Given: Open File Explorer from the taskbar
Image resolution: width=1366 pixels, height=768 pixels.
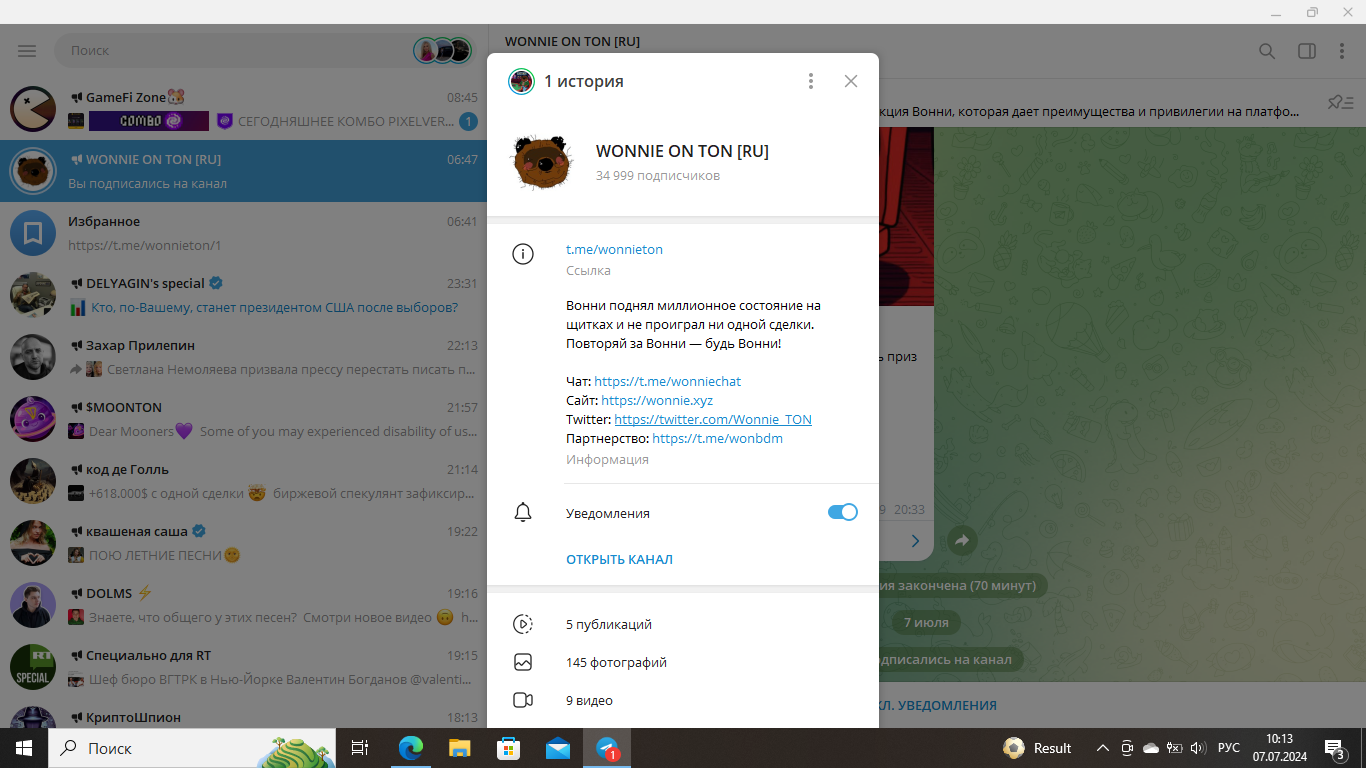Looking at the screenshot, I should (459, 748).
